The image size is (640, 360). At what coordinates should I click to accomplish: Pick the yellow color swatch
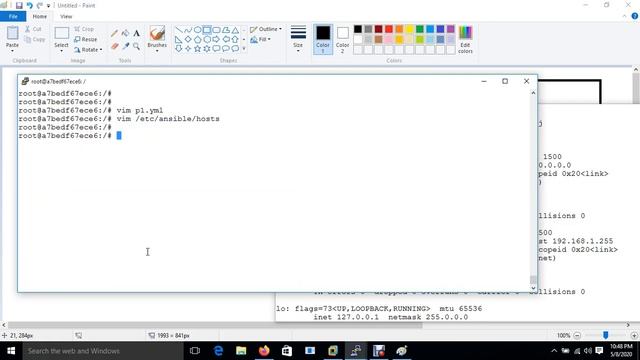[409, 29]
